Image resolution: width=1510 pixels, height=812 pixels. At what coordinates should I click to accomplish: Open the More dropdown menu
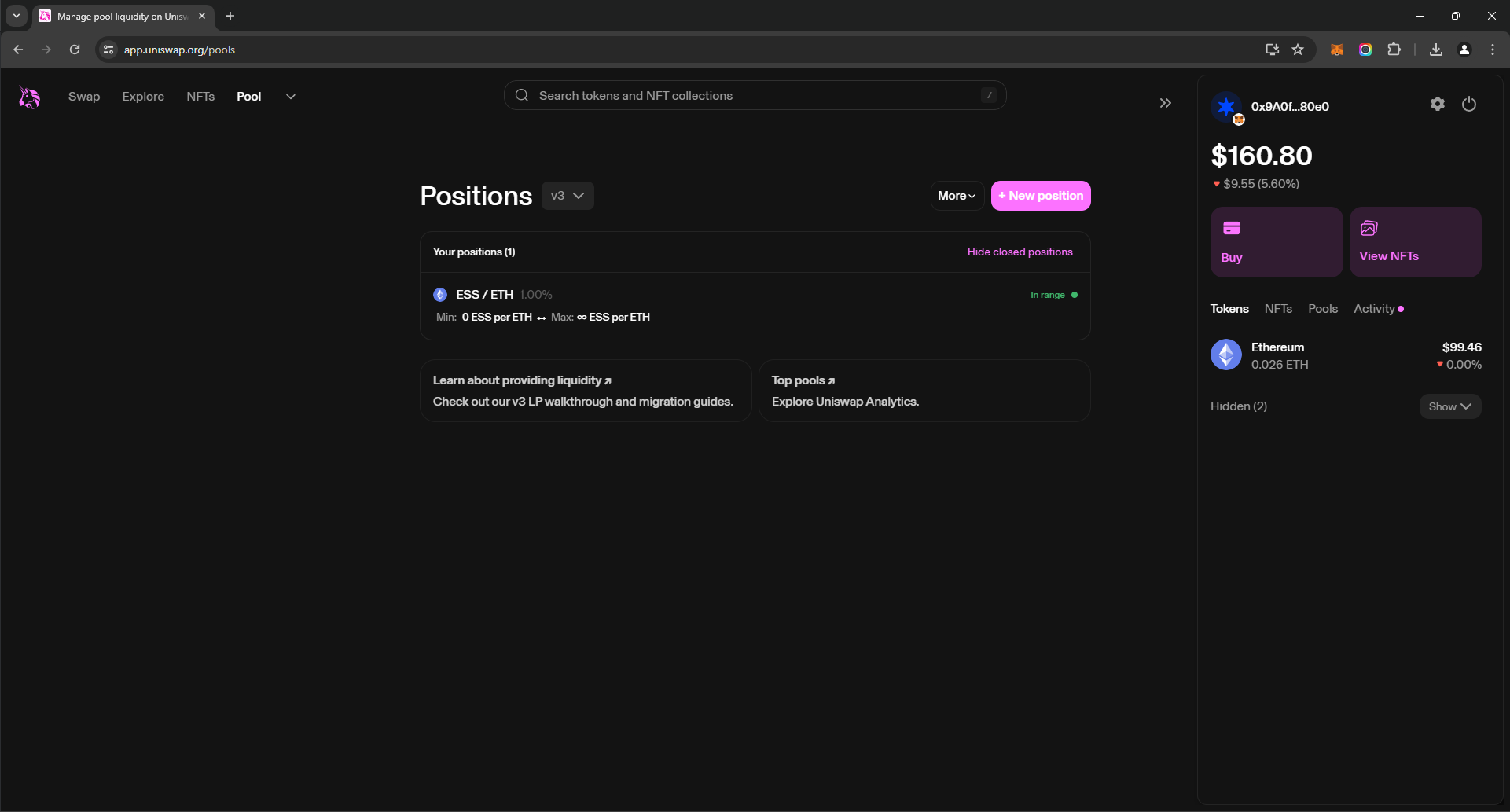click(x=957, y=196)
